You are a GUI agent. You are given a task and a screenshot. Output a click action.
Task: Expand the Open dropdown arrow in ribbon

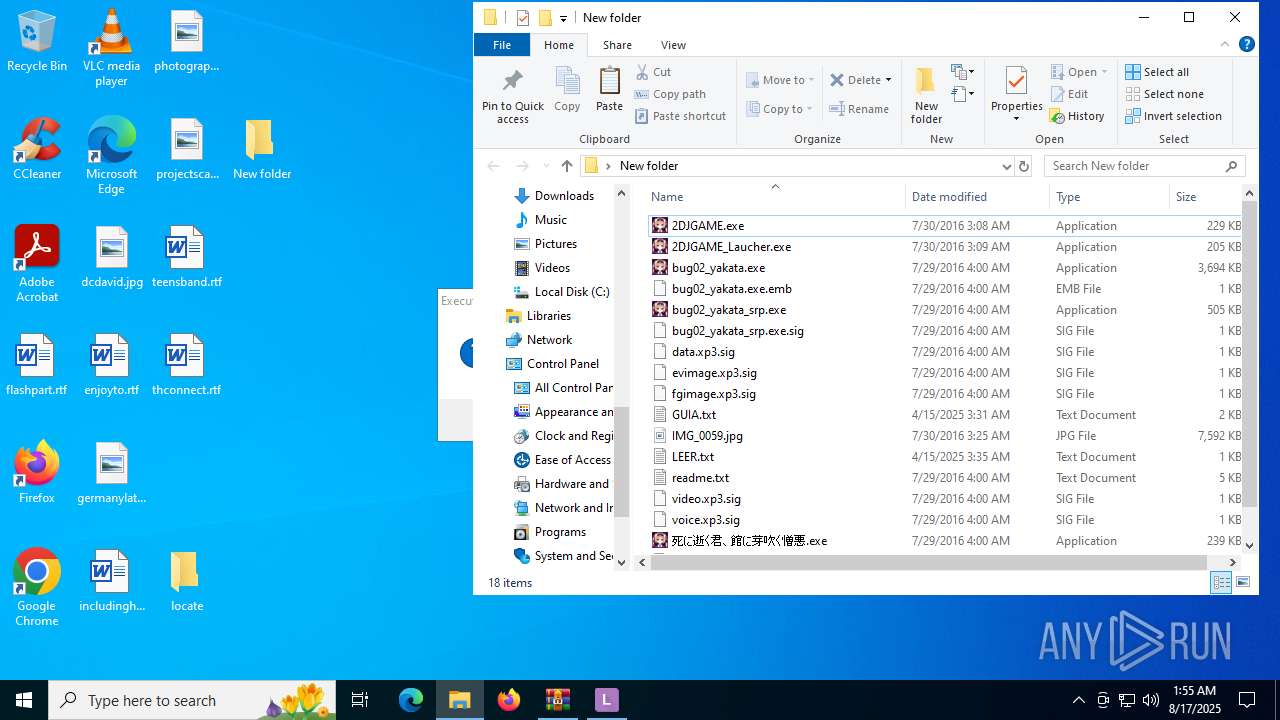(1104, 72)
